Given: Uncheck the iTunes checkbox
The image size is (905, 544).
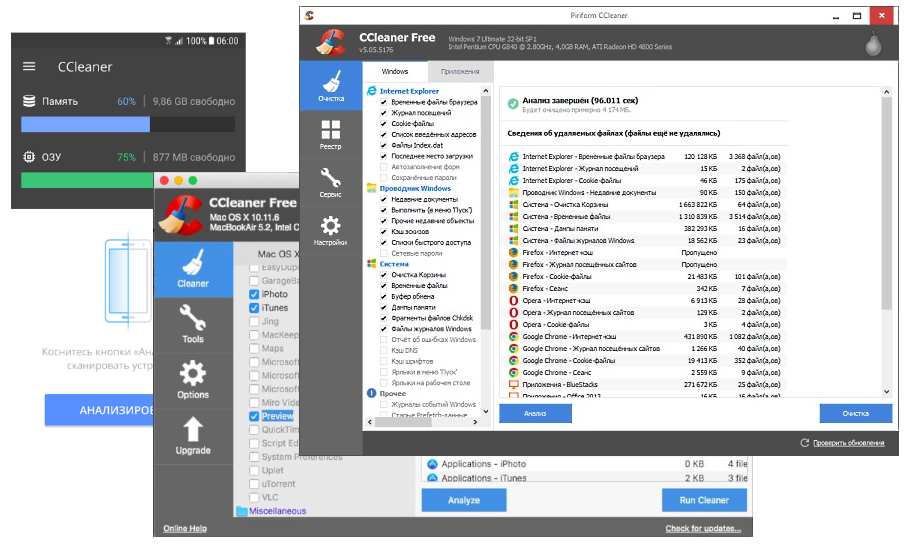Looking at the screenshot, I should point(254,308).
